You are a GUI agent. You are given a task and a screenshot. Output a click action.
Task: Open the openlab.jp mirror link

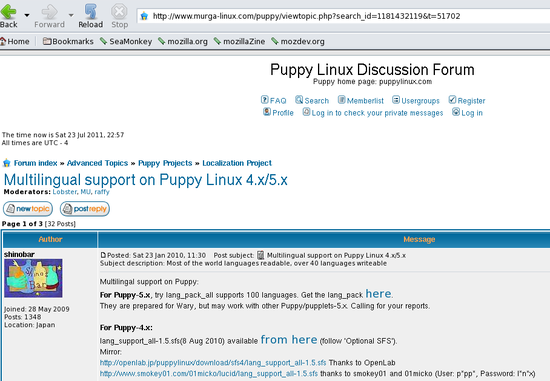213,363
